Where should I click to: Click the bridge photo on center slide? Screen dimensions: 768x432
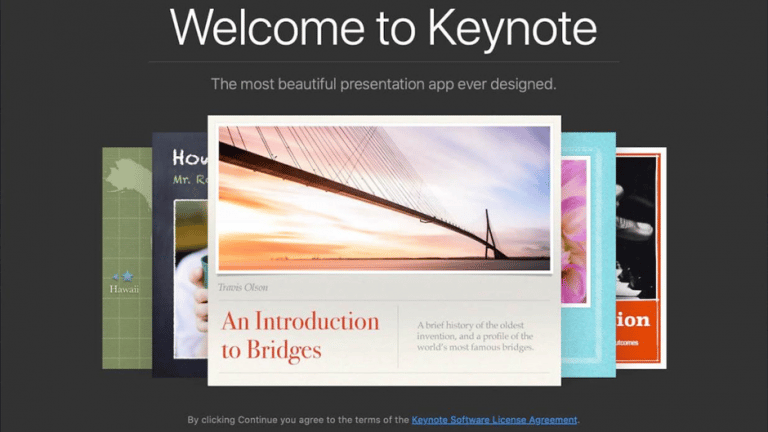coord(384,198)
